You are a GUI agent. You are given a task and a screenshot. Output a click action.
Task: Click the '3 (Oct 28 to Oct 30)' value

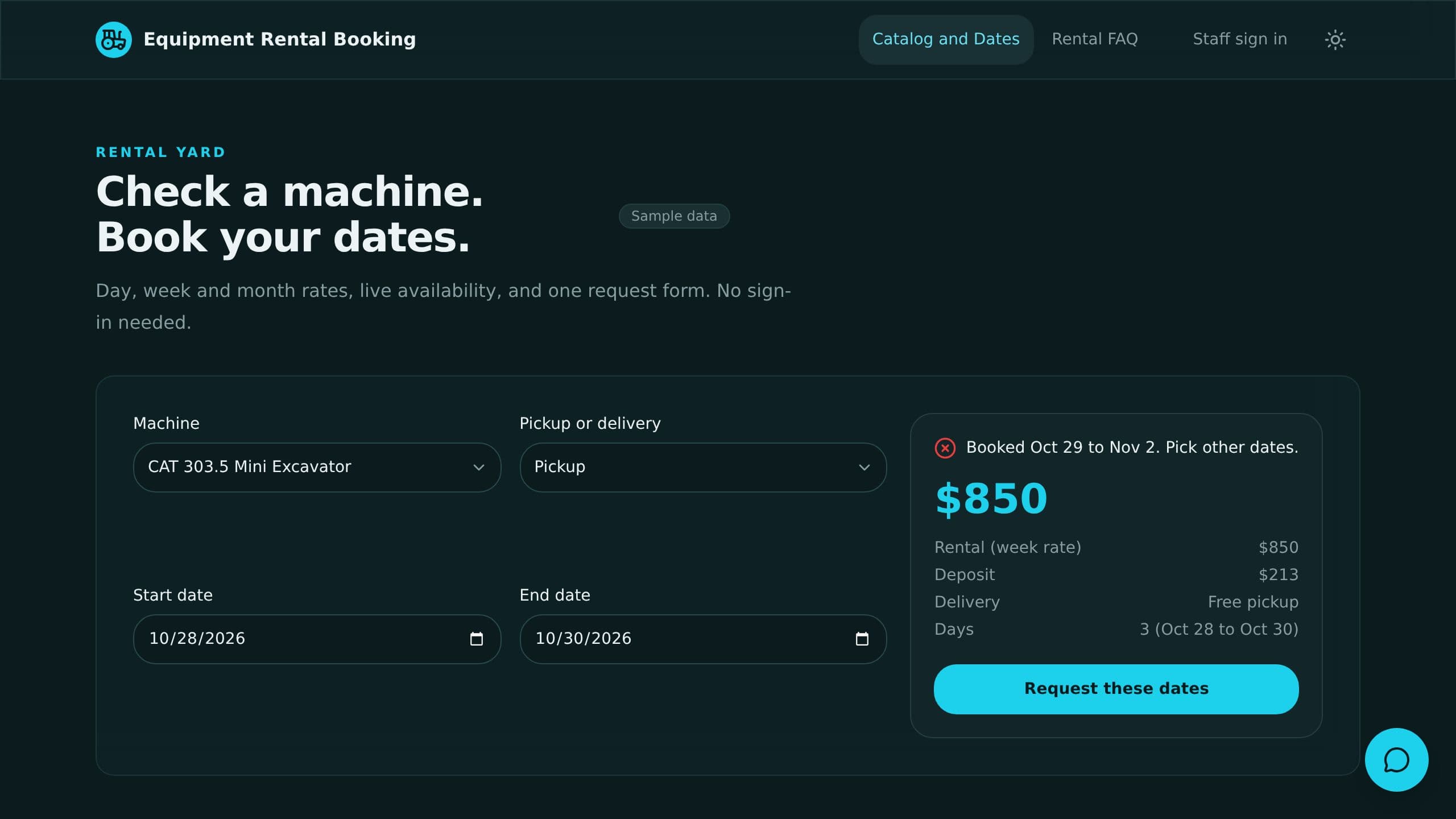tap(1219, 629)
